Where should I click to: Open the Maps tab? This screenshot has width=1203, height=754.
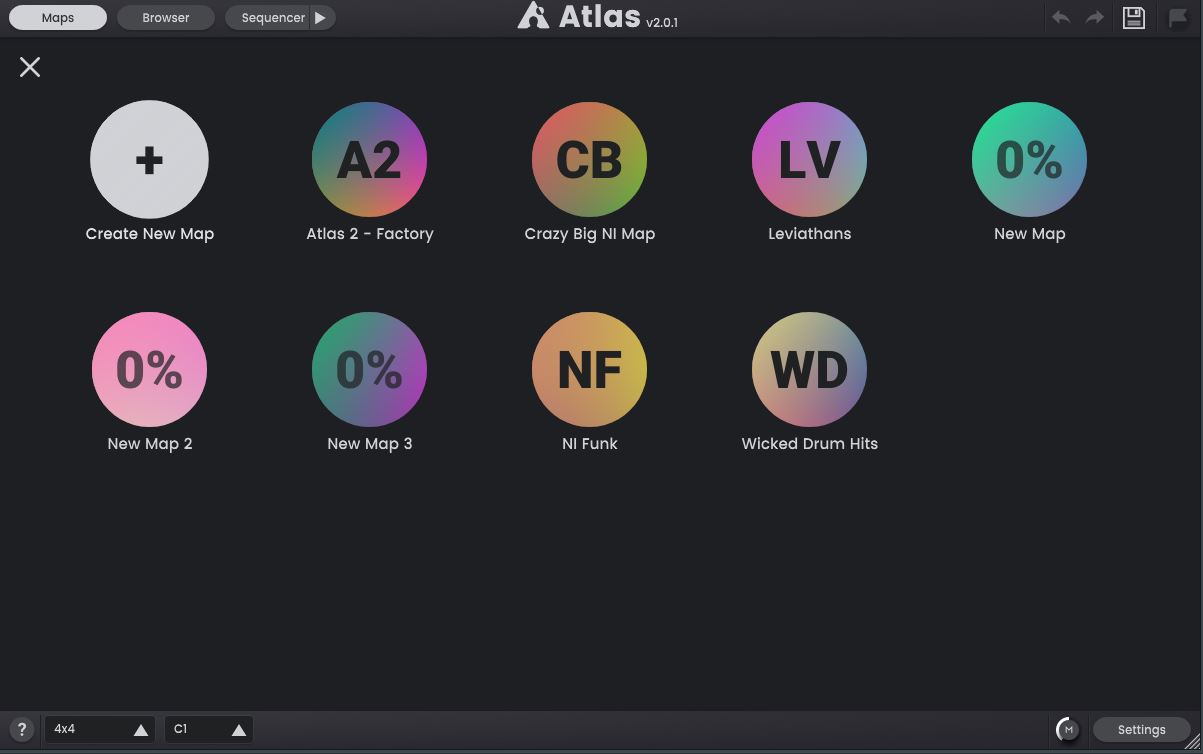pyautogui.click(x=58, y=17)
